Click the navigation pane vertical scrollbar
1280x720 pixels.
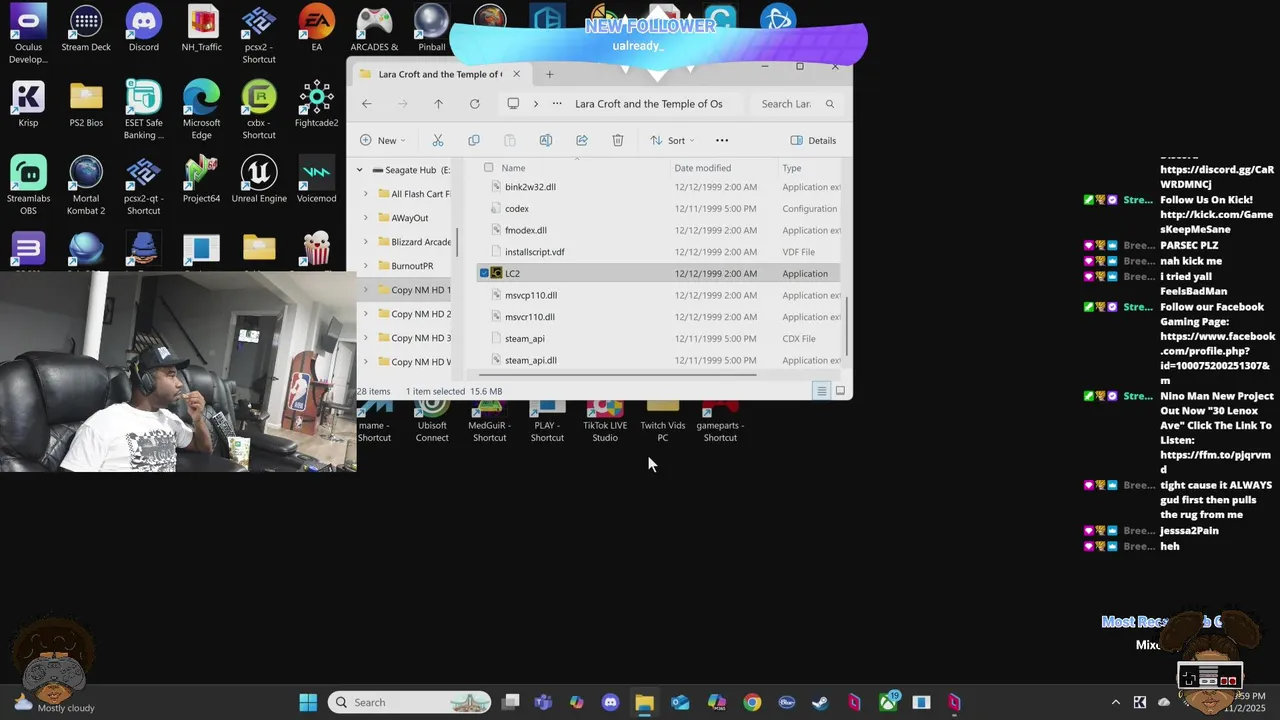[x=457, y=240]
